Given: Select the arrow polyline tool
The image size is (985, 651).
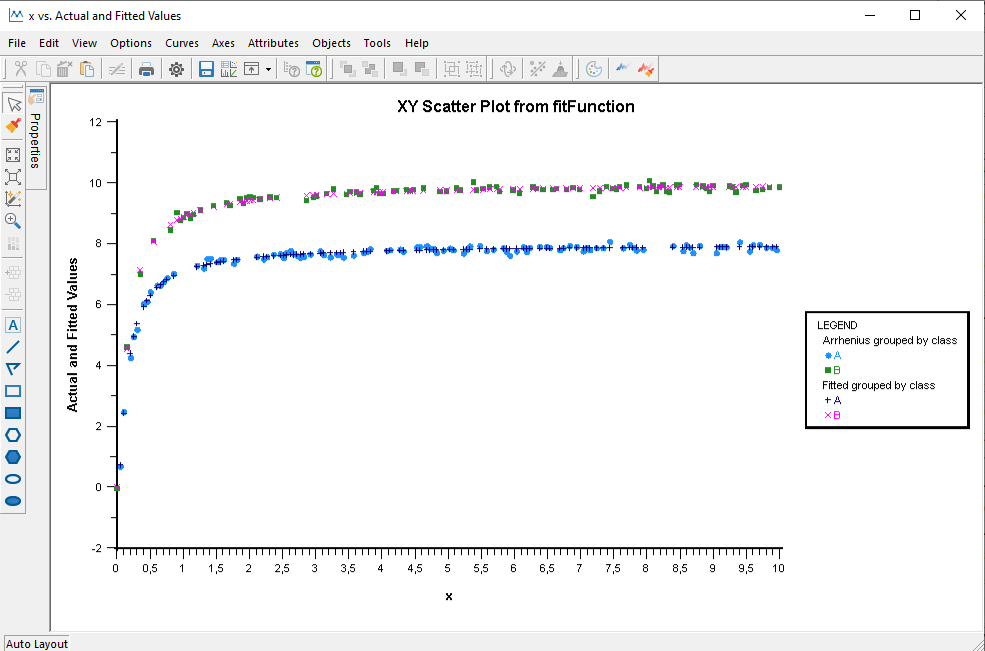Looking at the screenshot, I should point(13,369).
